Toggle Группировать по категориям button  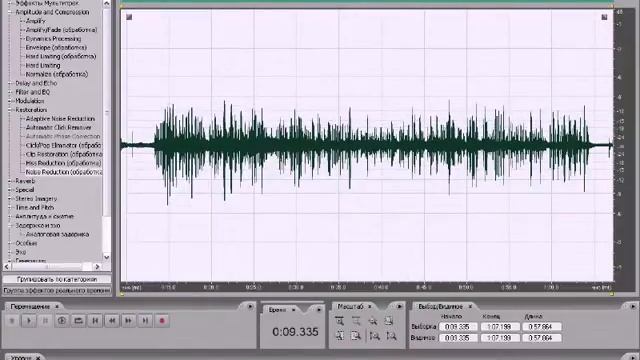(x=57, y=280)
